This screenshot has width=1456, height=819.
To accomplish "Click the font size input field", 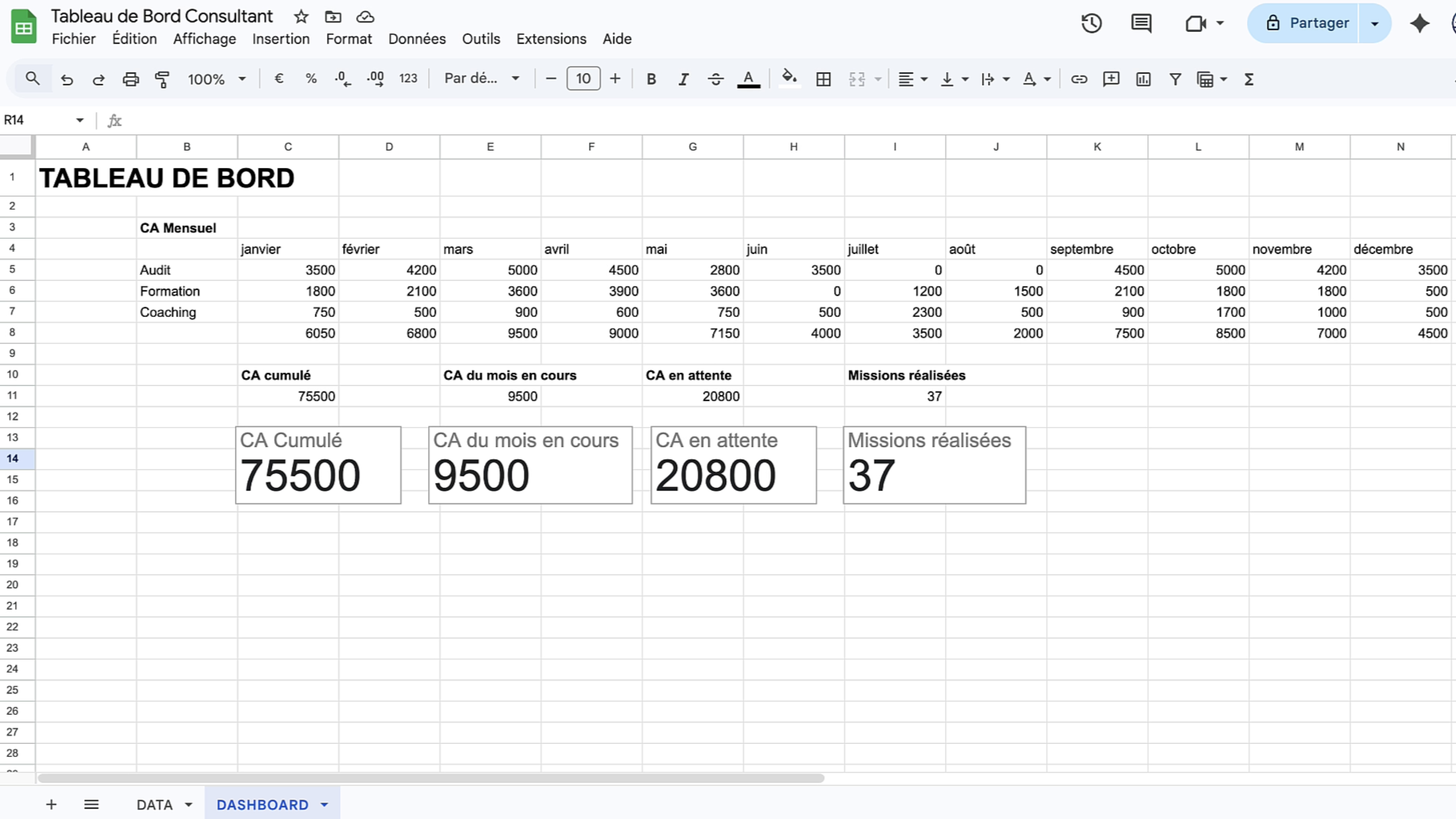I will 583,79.
